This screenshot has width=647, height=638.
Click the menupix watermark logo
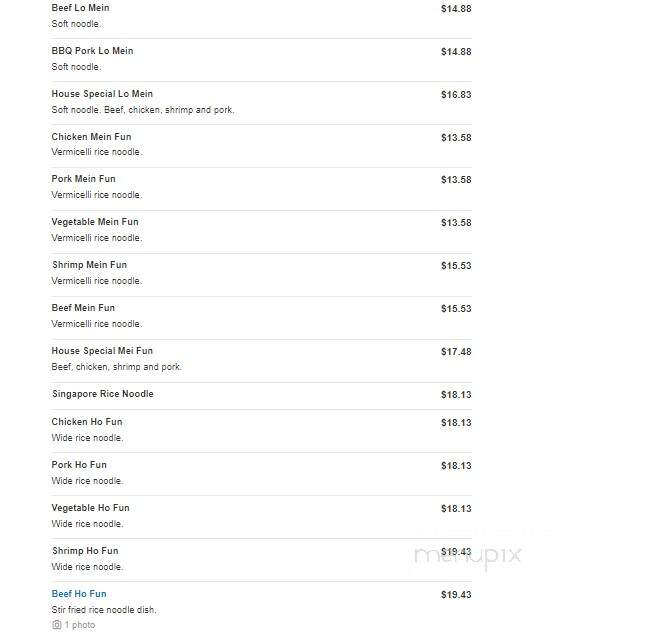(468, 556)
